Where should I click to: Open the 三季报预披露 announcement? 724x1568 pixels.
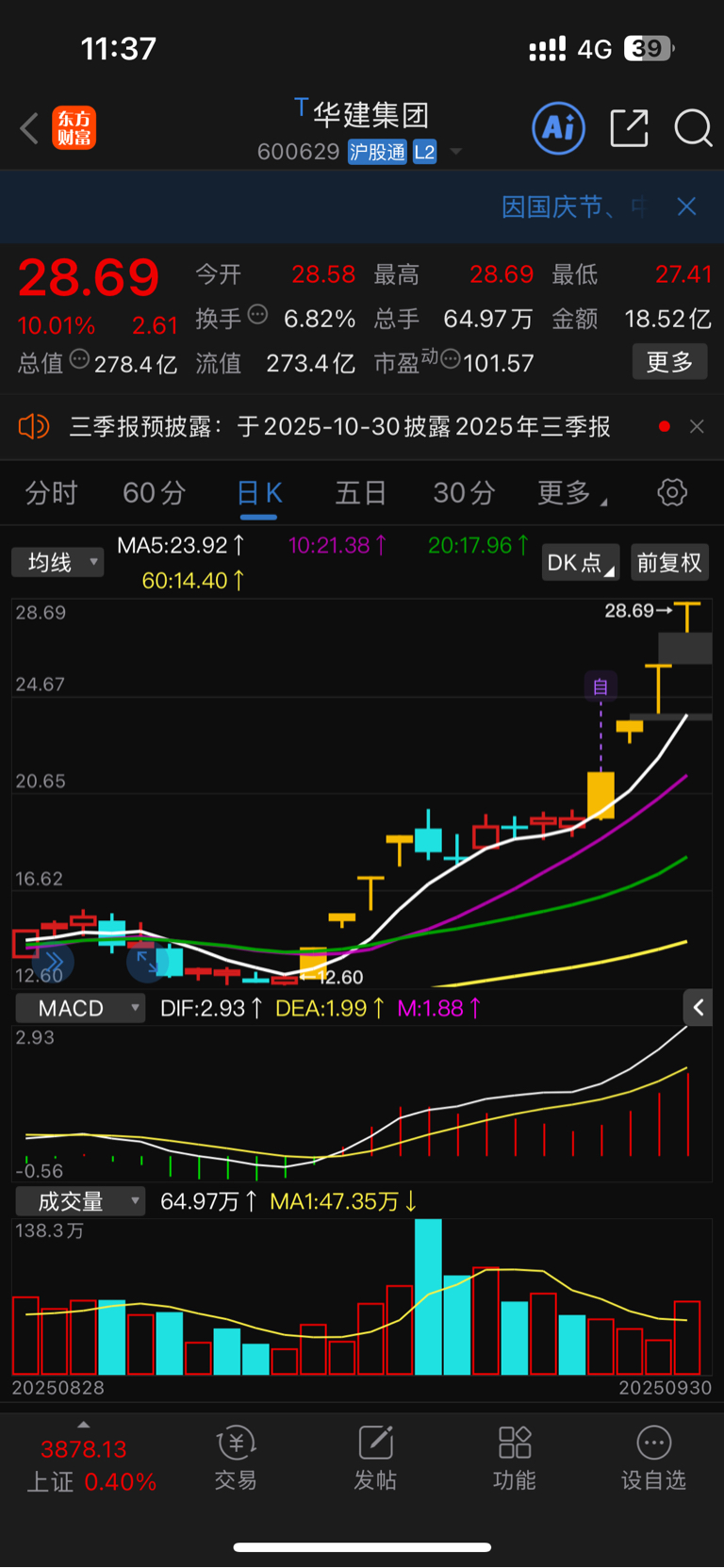pos(339,427)
